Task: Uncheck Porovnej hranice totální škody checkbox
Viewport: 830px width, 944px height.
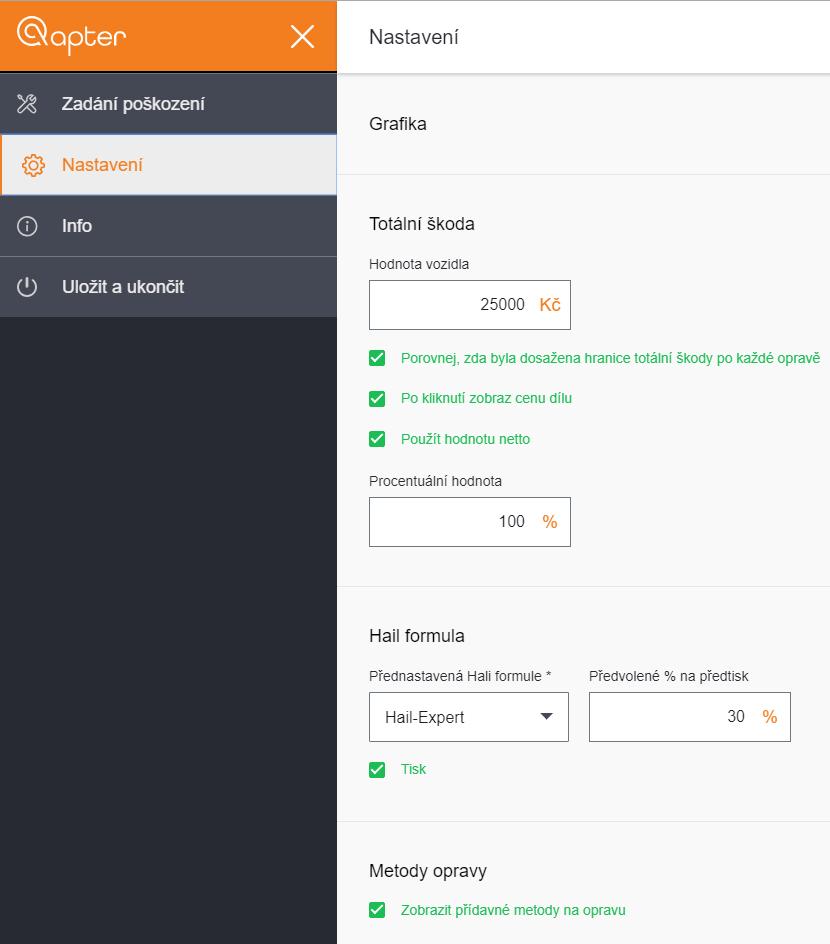Action: pyautogui.click(x=377, y=358)
